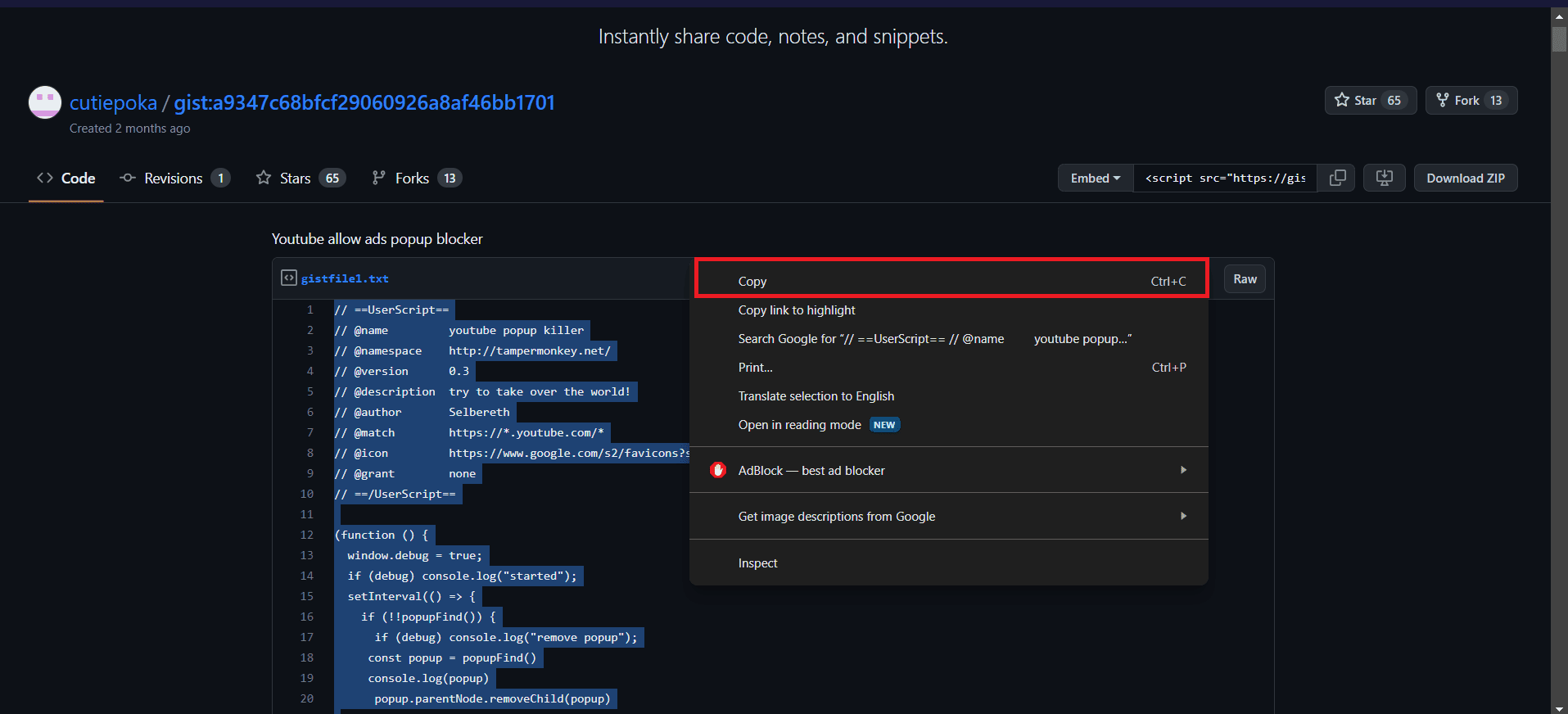Click the 'http://tampermonkey.net/' namespace URL text
Screen dimensions: 1568x714
[x=530, y=350]
